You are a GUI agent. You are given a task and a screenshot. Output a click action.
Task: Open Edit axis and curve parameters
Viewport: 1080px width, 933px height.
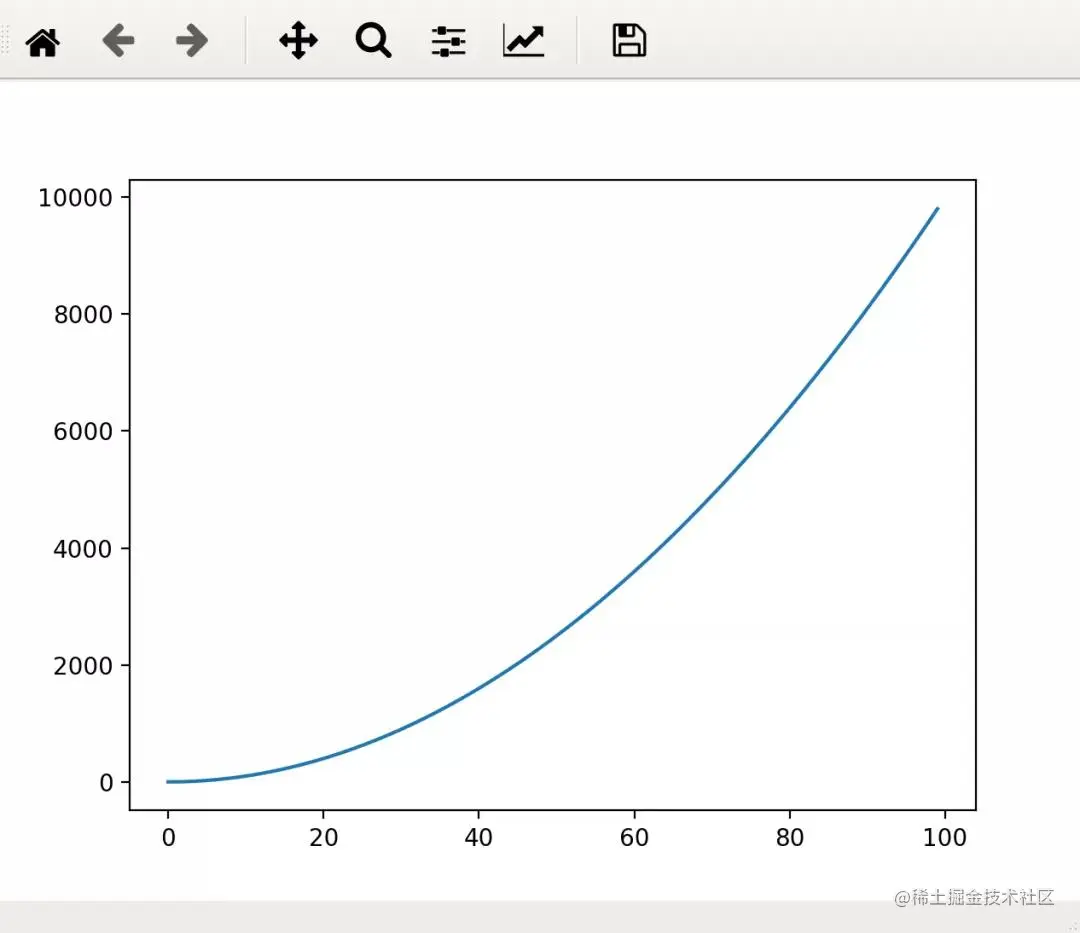(523, 41)
